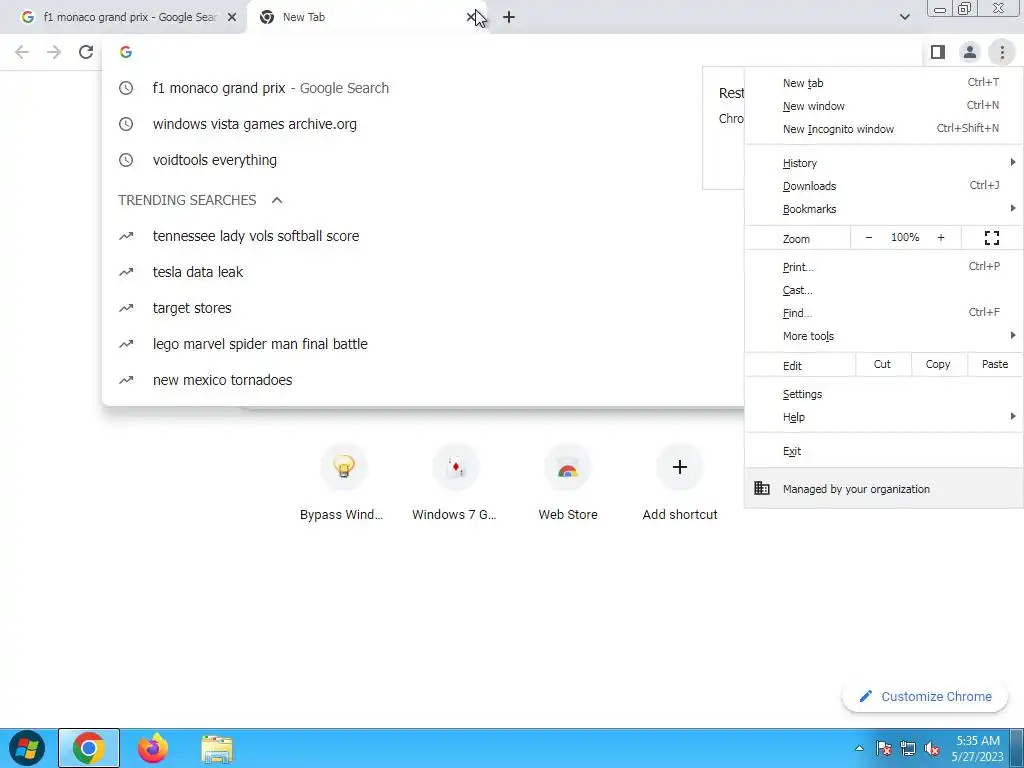Launch Firefox from the taskbar
The width and height of the screenshot is (1024, 768).
coord(153,748)
